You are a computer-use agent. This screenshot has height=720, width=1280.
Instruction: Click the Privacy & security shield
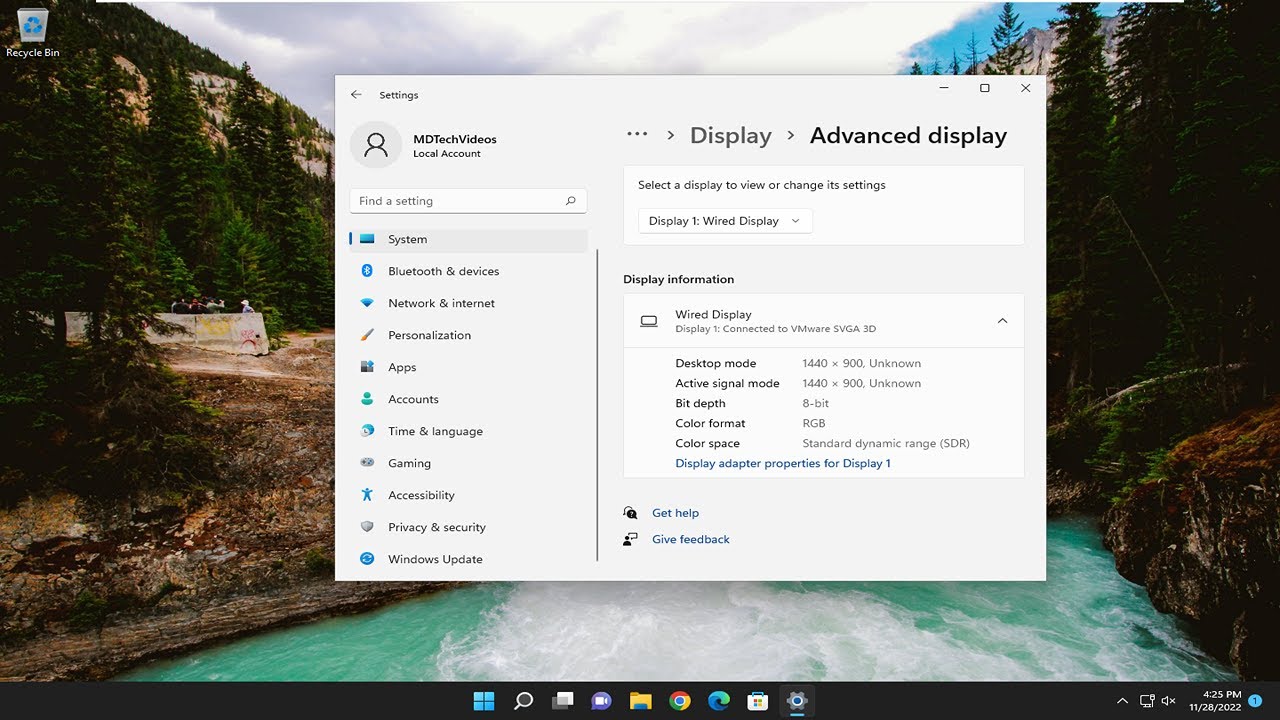tap(367, 527)
